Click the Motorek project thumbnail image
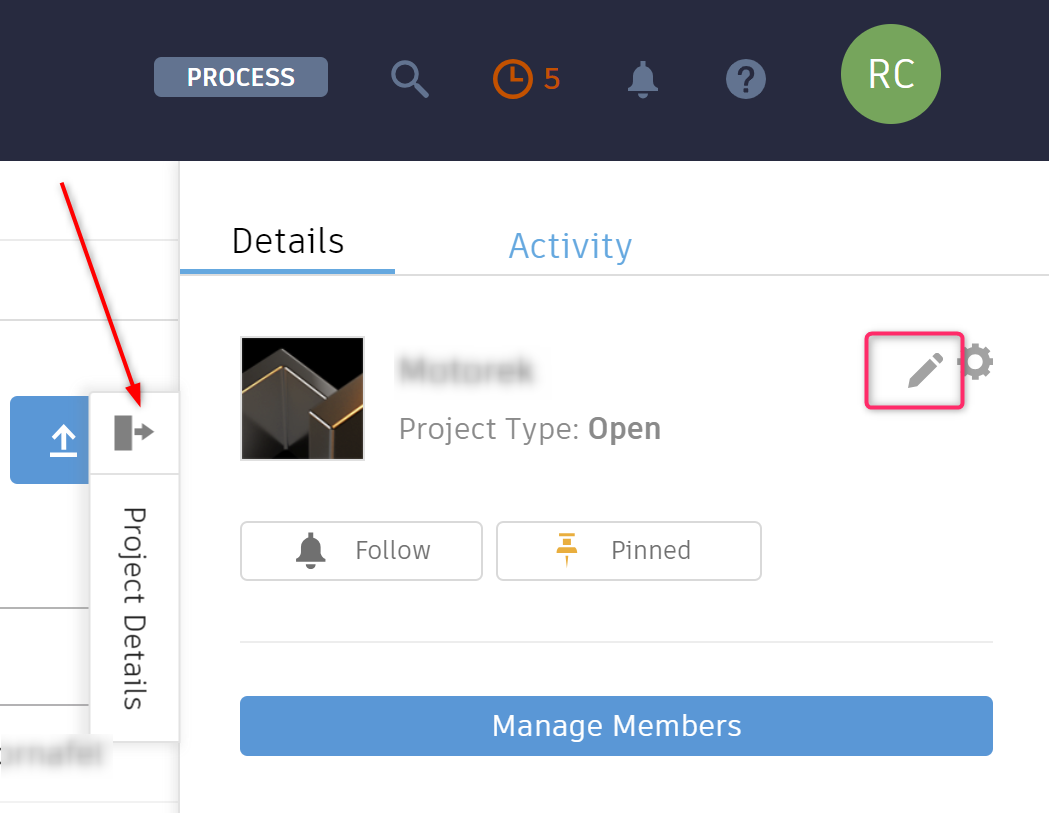Viewport: 1049px width, 813px height. pos(302,398)
